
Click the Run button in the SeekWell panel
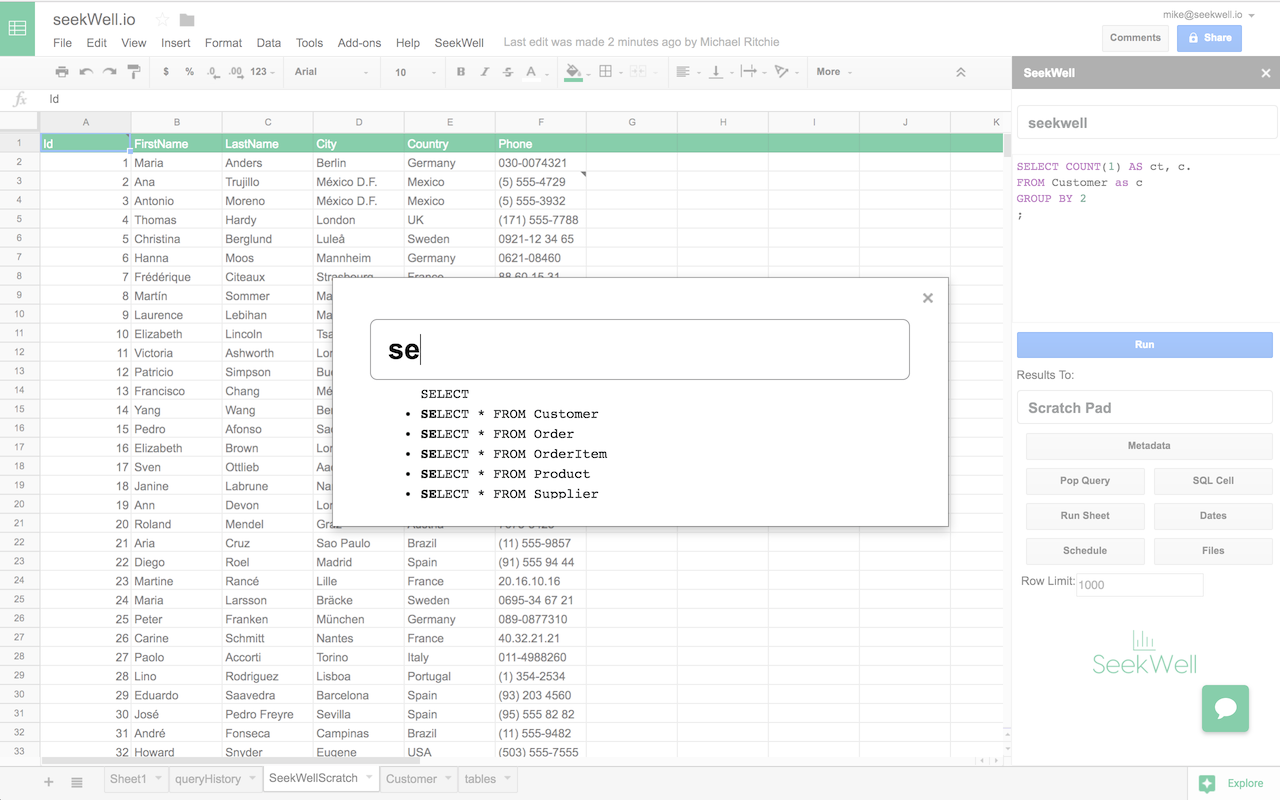(x=1144, y=344)
